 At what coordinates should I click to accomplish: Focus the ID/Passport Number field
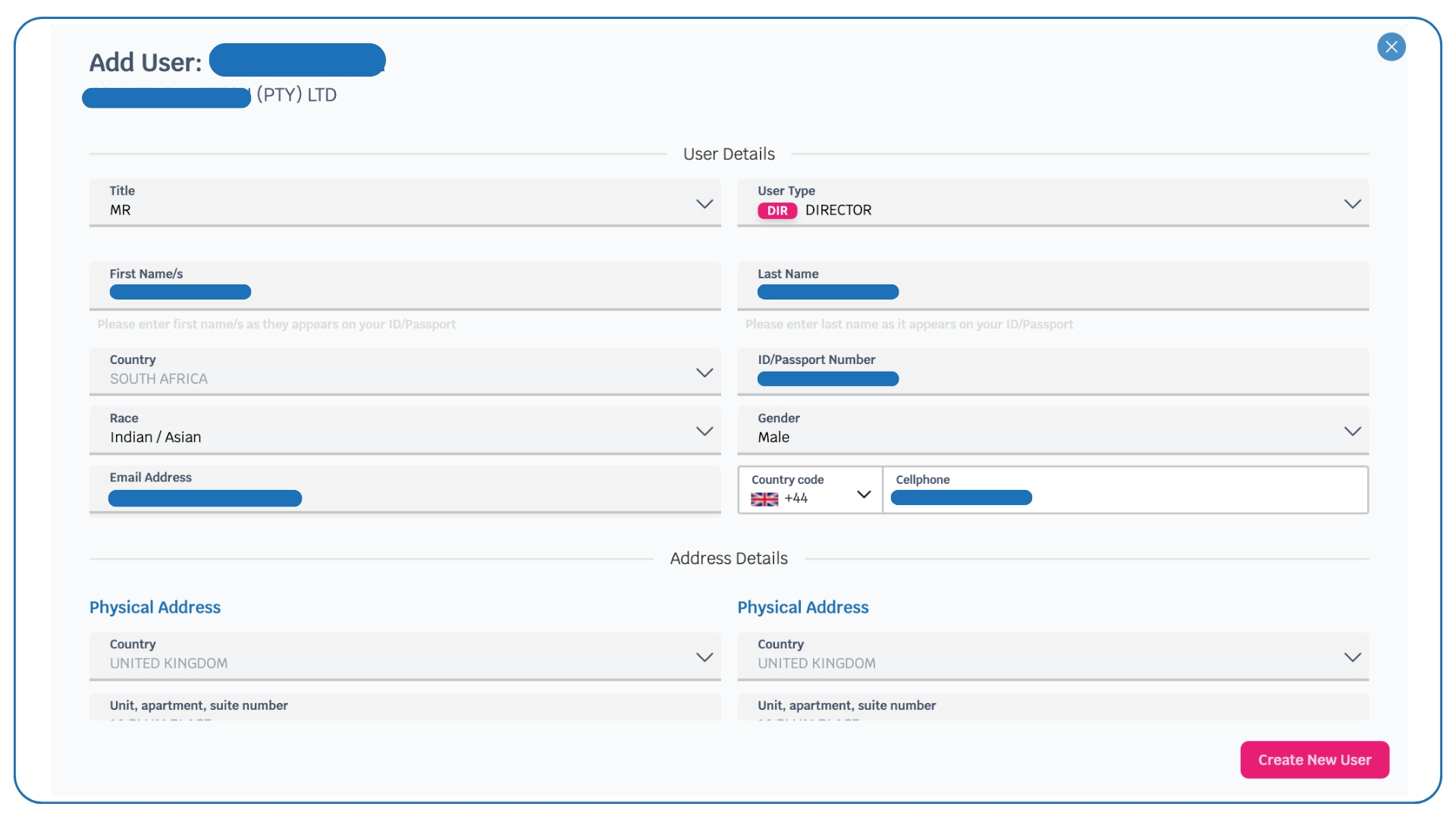[1053, 372]
